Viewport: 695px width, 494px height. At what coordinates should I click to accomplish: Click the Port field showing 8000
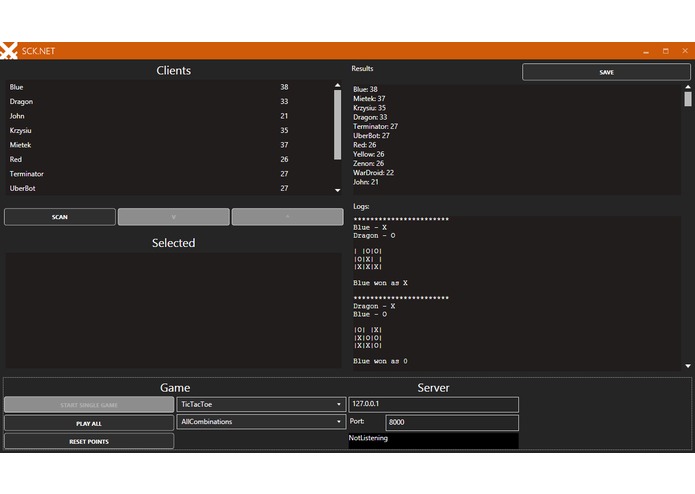tap(452, 422)
